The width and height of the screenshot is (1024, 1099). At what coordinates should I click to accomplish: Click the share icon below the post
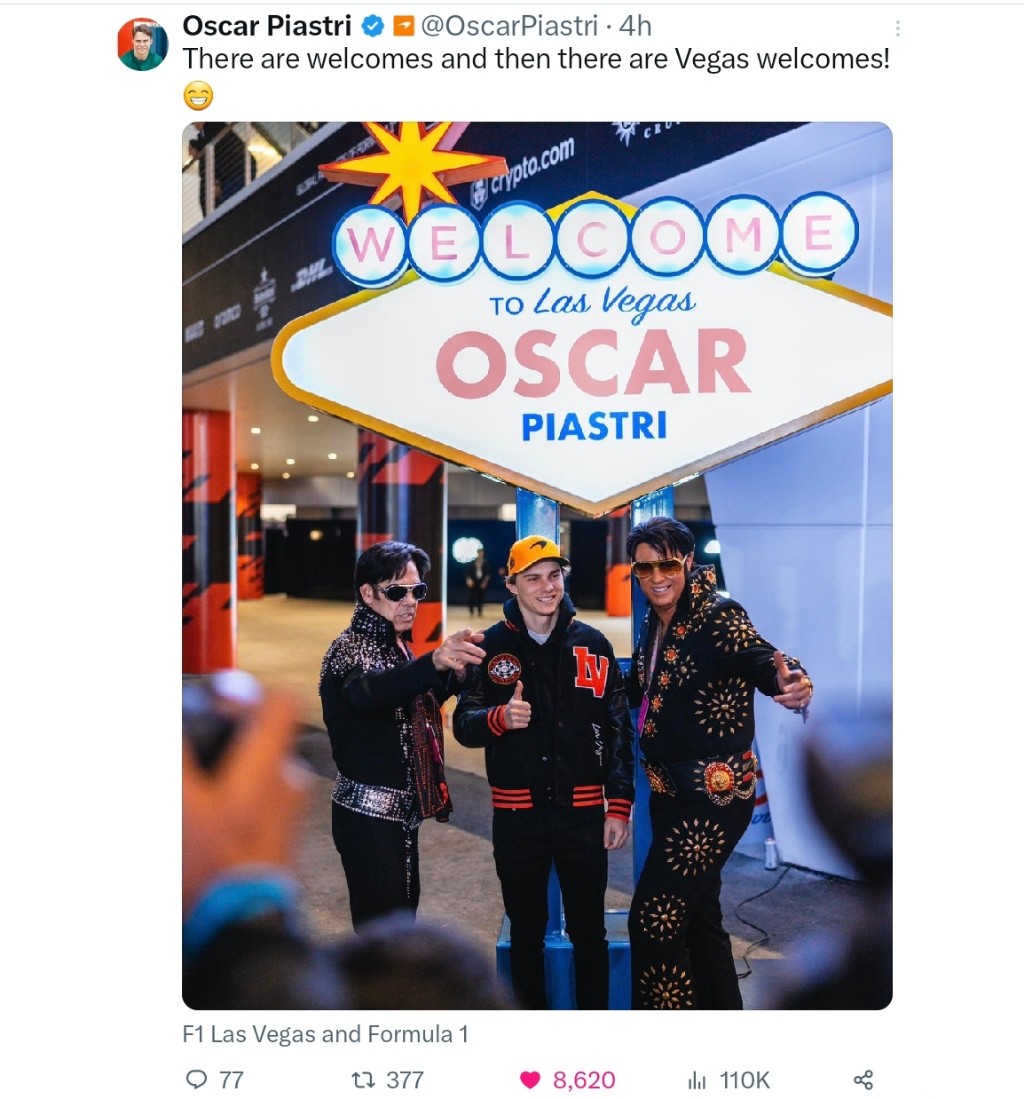click(863, 1079)
